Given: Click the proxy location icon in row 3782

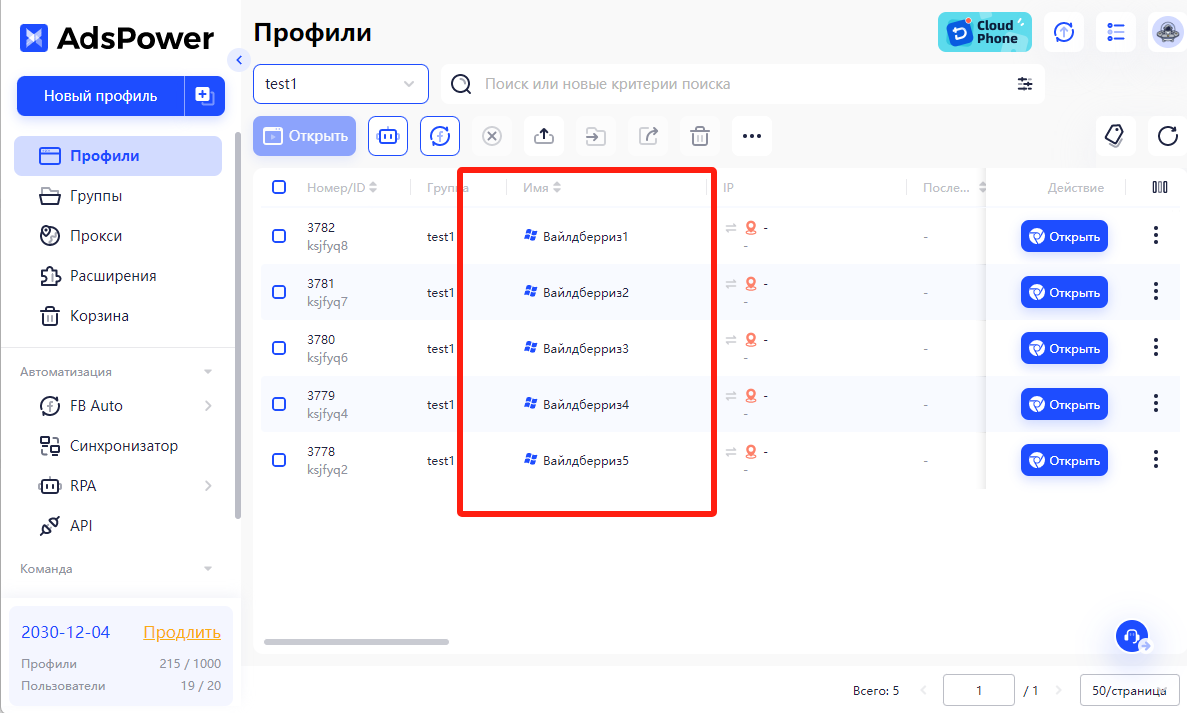Looking at the screenshot, I should tap(751, 227).
